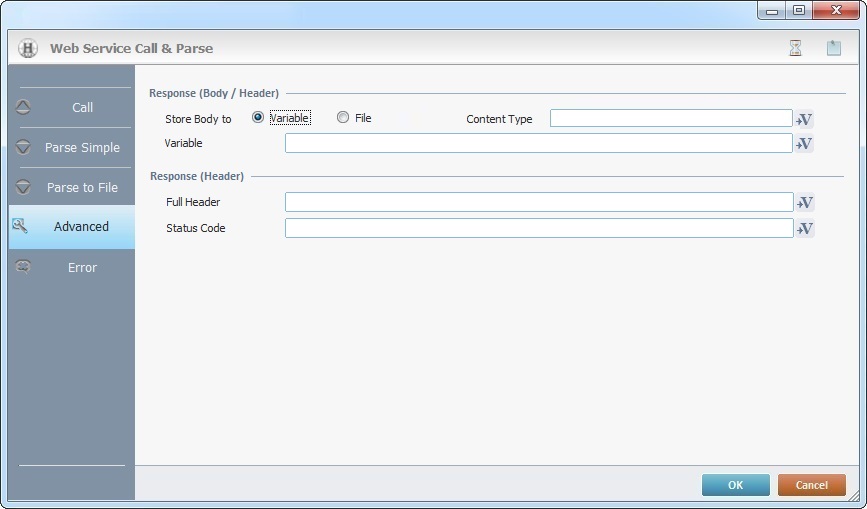Image resolution: width=867 pixels, height=509 pixels.
Task: Click the clipboard notes icon in the header
Action: click(x=833, y=48)
